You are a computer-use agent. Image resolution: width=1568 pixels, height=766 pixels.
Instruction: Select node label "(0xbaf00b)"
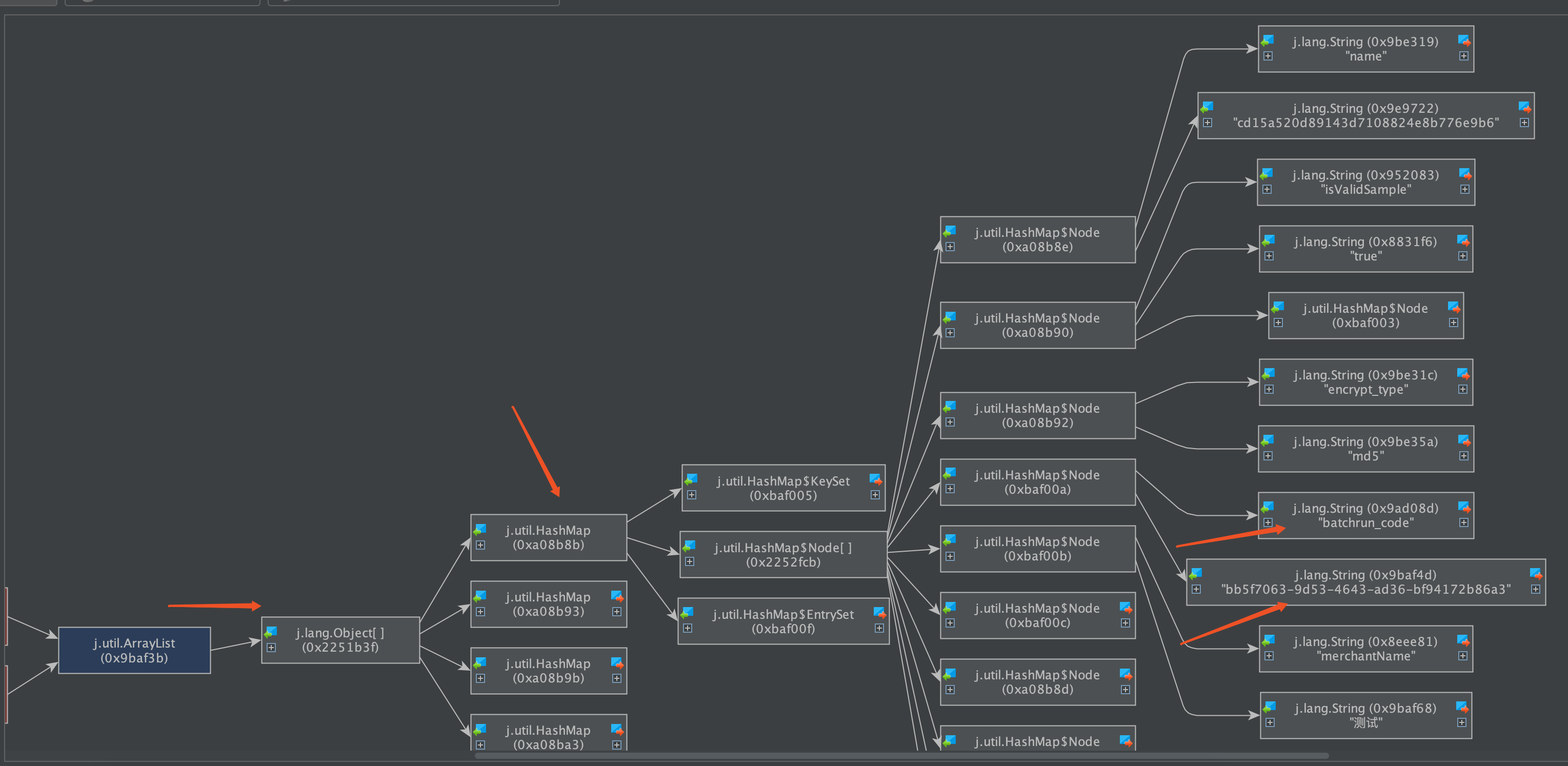click(x=1038, y=556)
